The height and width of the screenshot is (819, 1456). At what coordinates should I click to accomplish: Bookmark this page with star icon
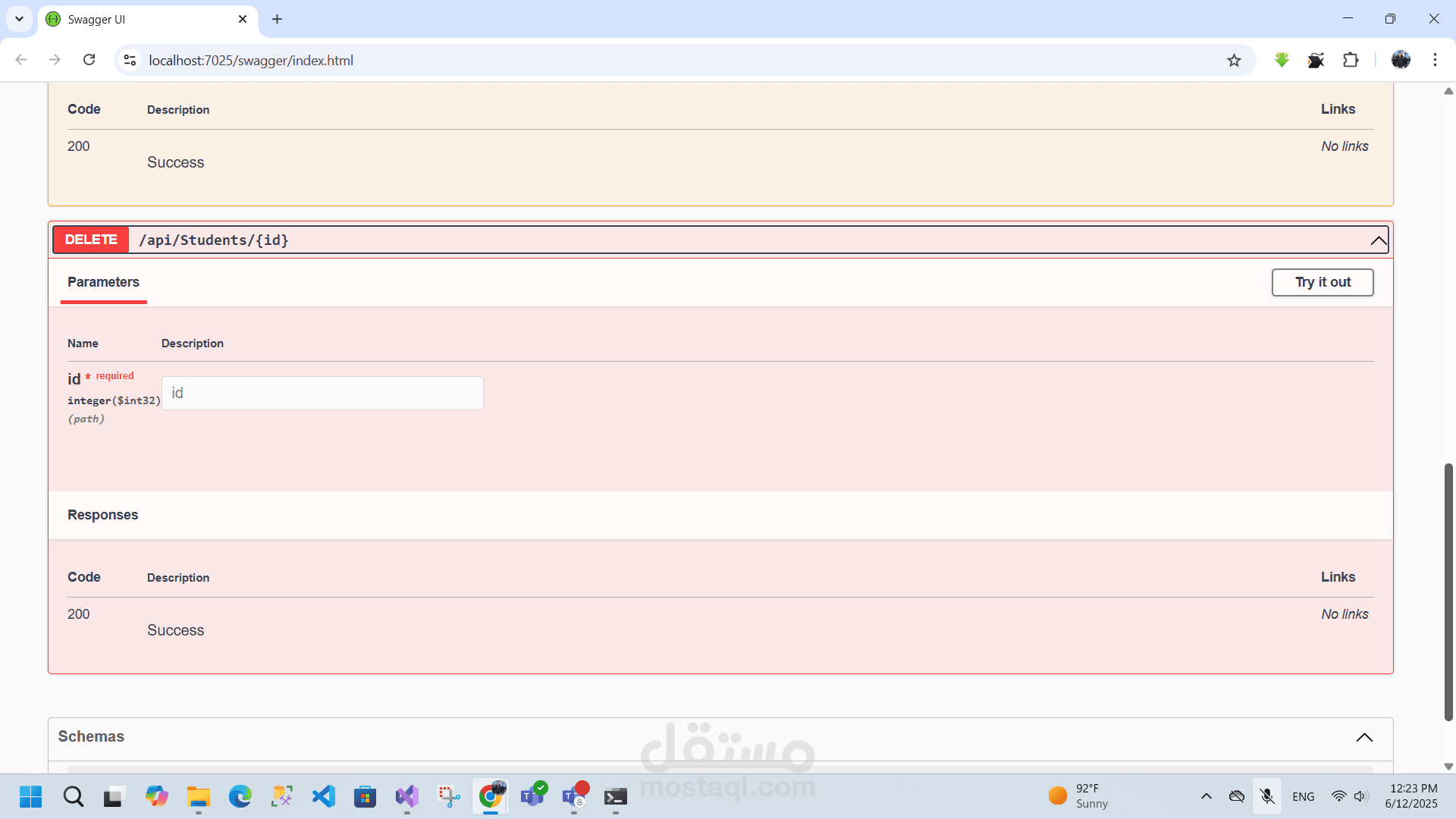(x=1234, y=61)
